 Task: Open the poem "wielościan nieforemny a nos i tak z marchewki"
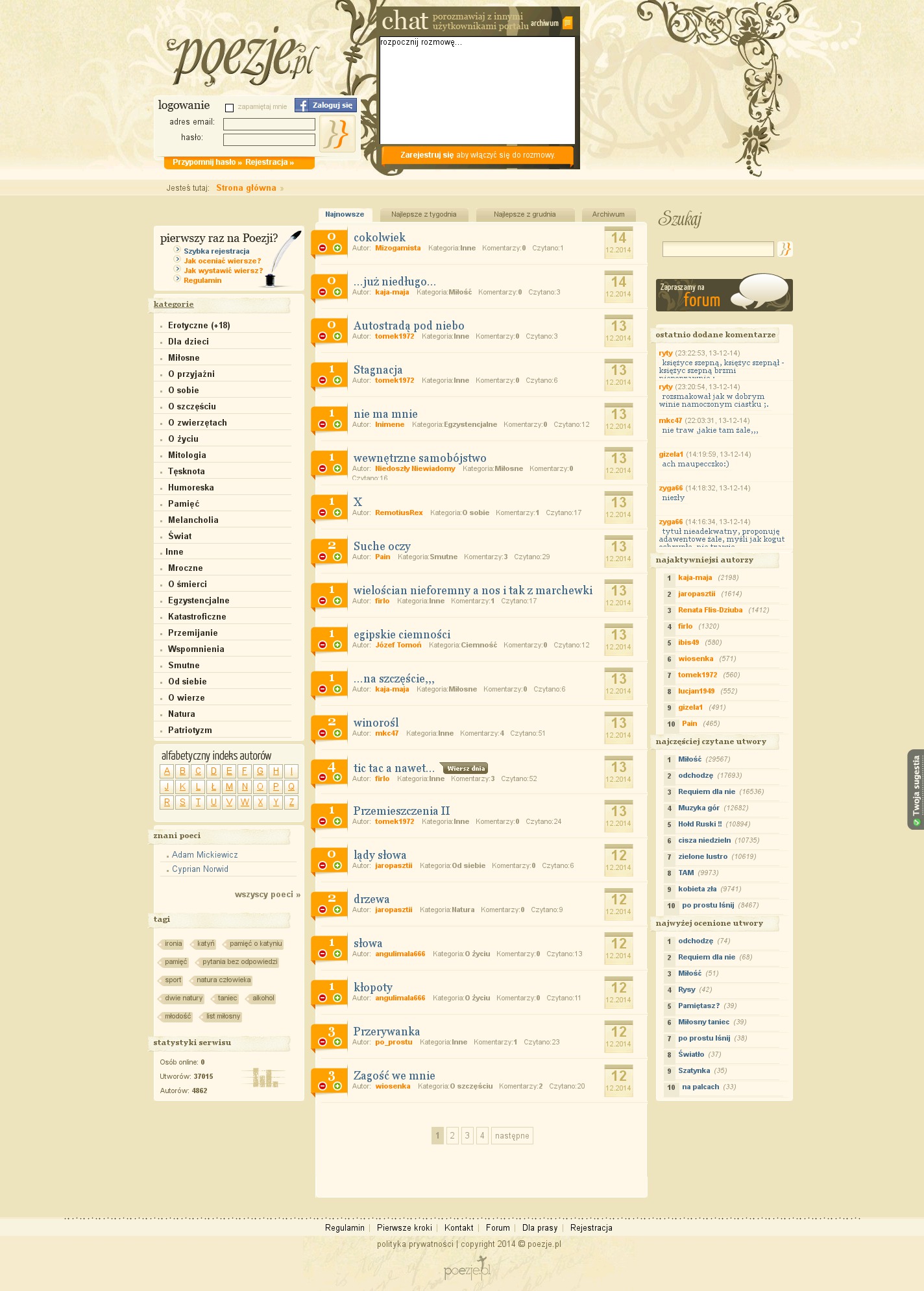[x=473, y=590]
